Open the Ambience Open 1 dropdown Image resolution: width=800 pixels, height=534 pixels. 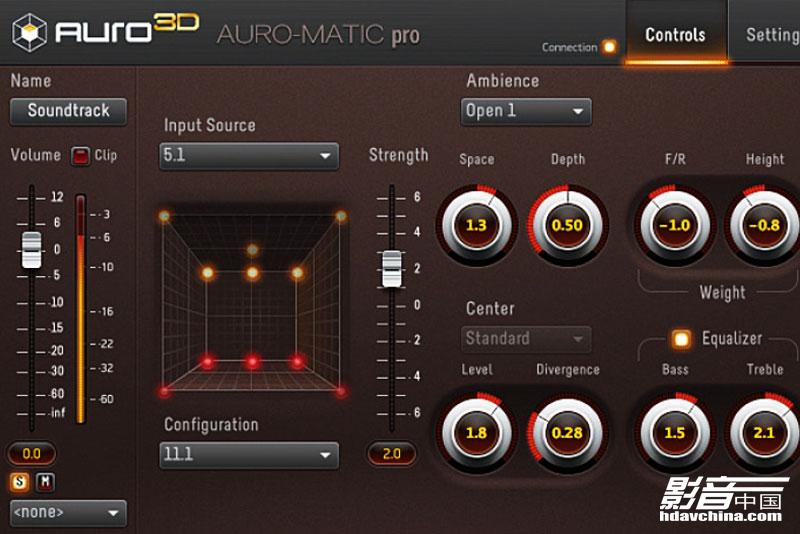click(526, 111)
